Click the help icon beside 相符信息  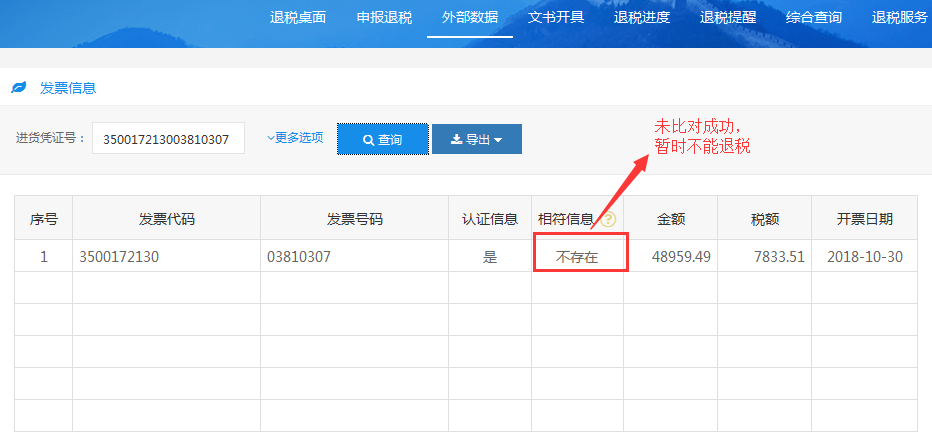608,220
